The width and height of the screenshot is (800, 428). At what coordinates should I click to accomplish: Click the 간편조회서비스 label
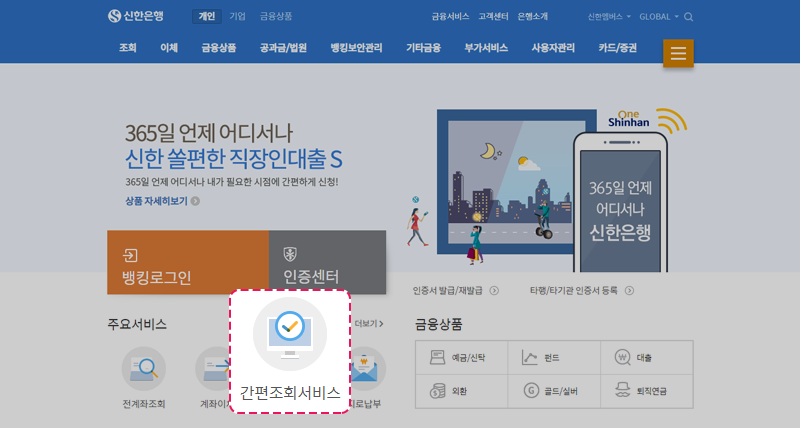pyautogui.click(x=290, y=393)
